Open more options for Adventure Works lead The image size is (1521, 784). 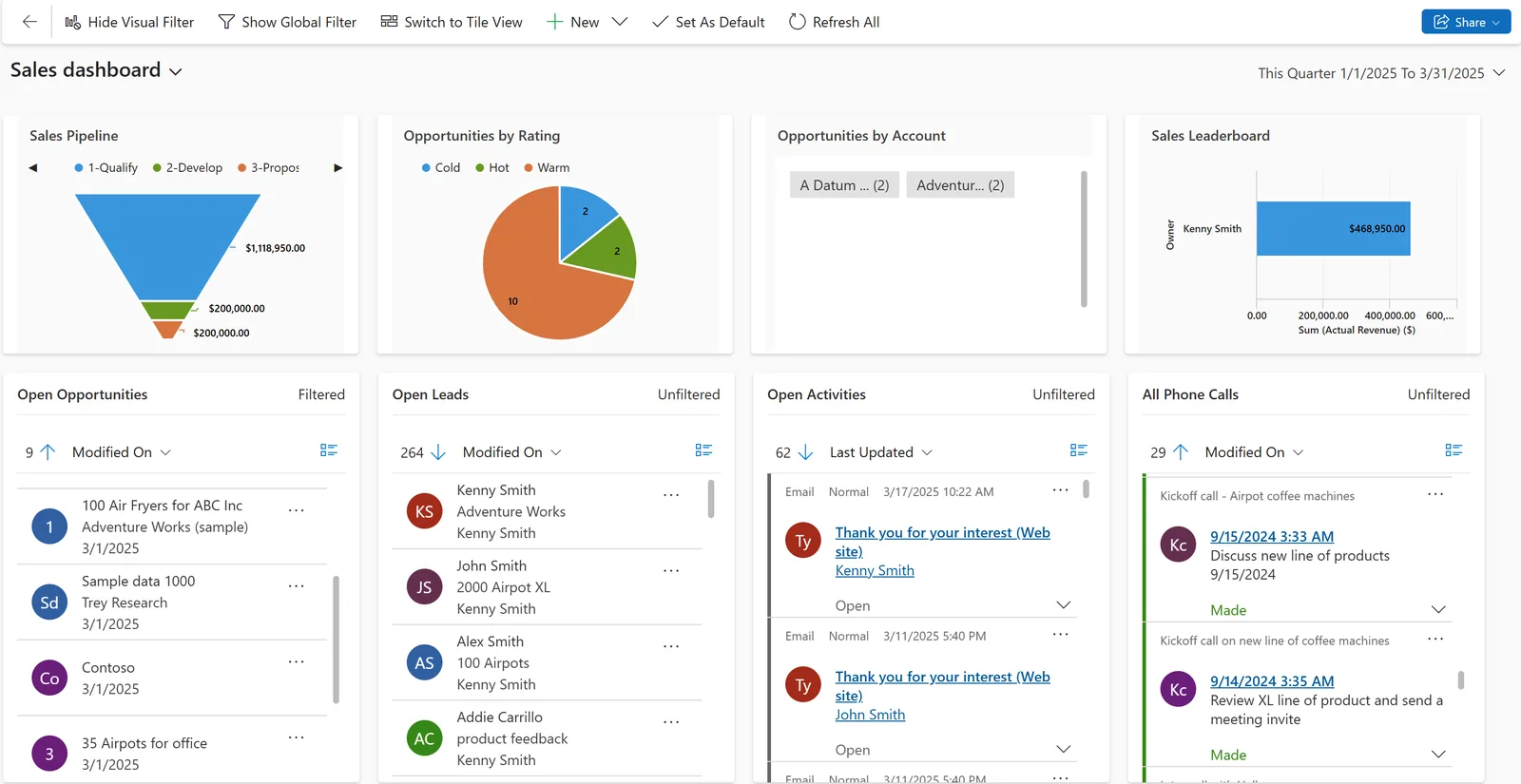[x=671, y=495]
